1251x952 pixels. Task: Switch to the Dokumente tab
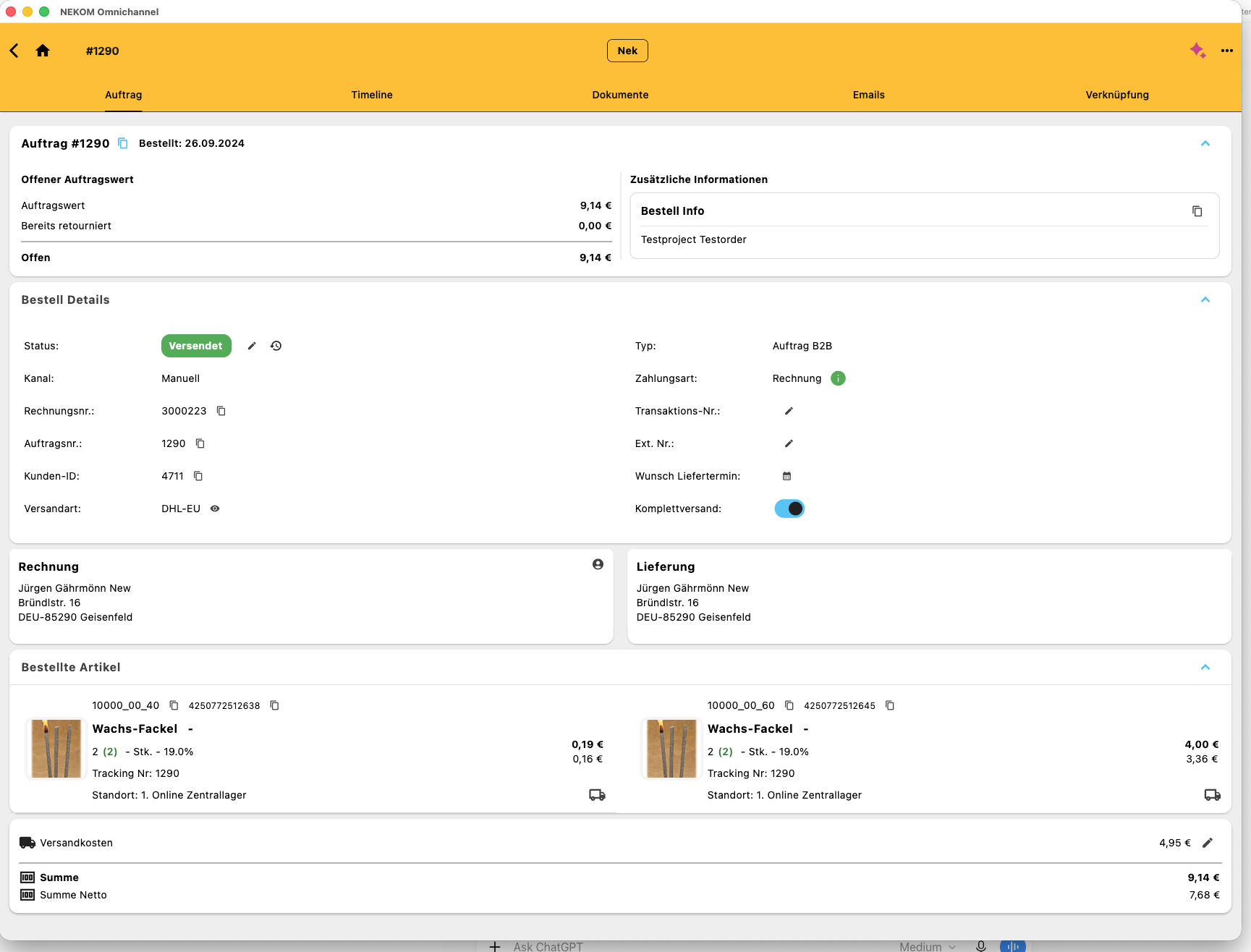click(620, 95)
